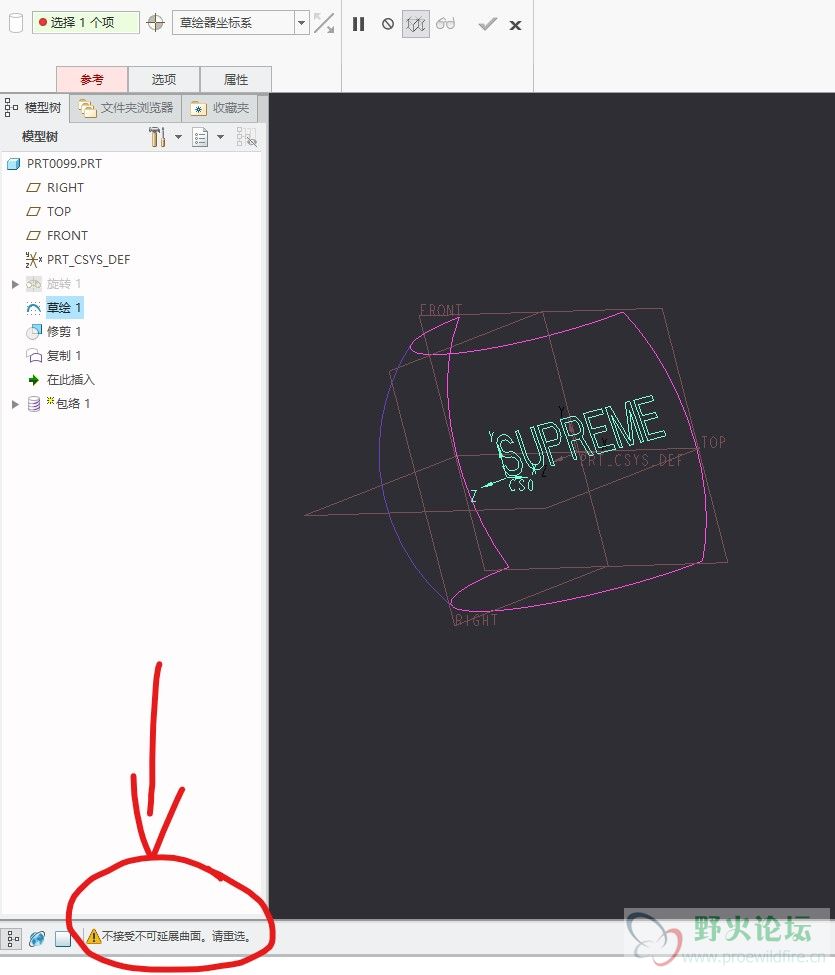Open the web browser status icon
The width and height of the screenshot is (835, 975).
tap(37, 938)
